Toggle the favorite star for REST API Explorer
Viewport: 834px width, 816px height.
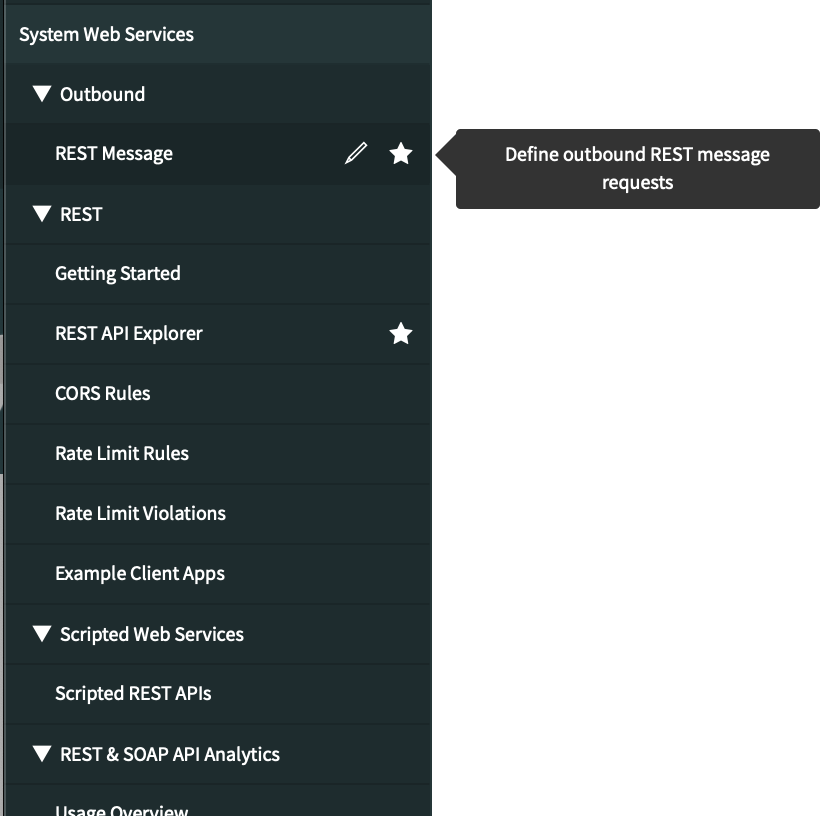(x=401, y=333)
